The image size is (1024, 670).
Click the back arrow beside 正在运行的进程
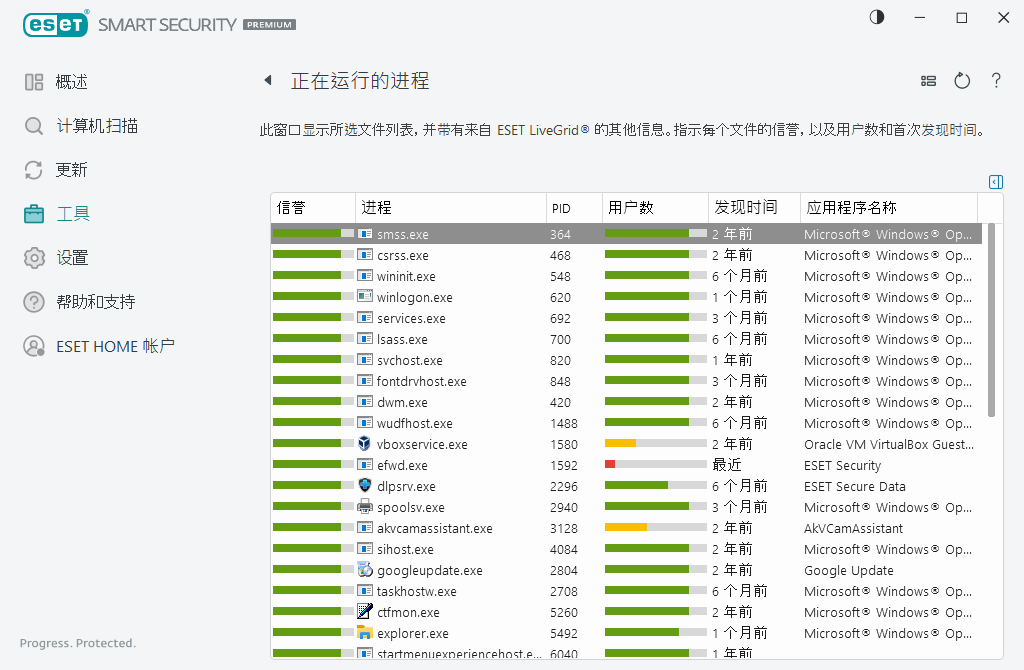pyautogui.click(x=267, y=80)
